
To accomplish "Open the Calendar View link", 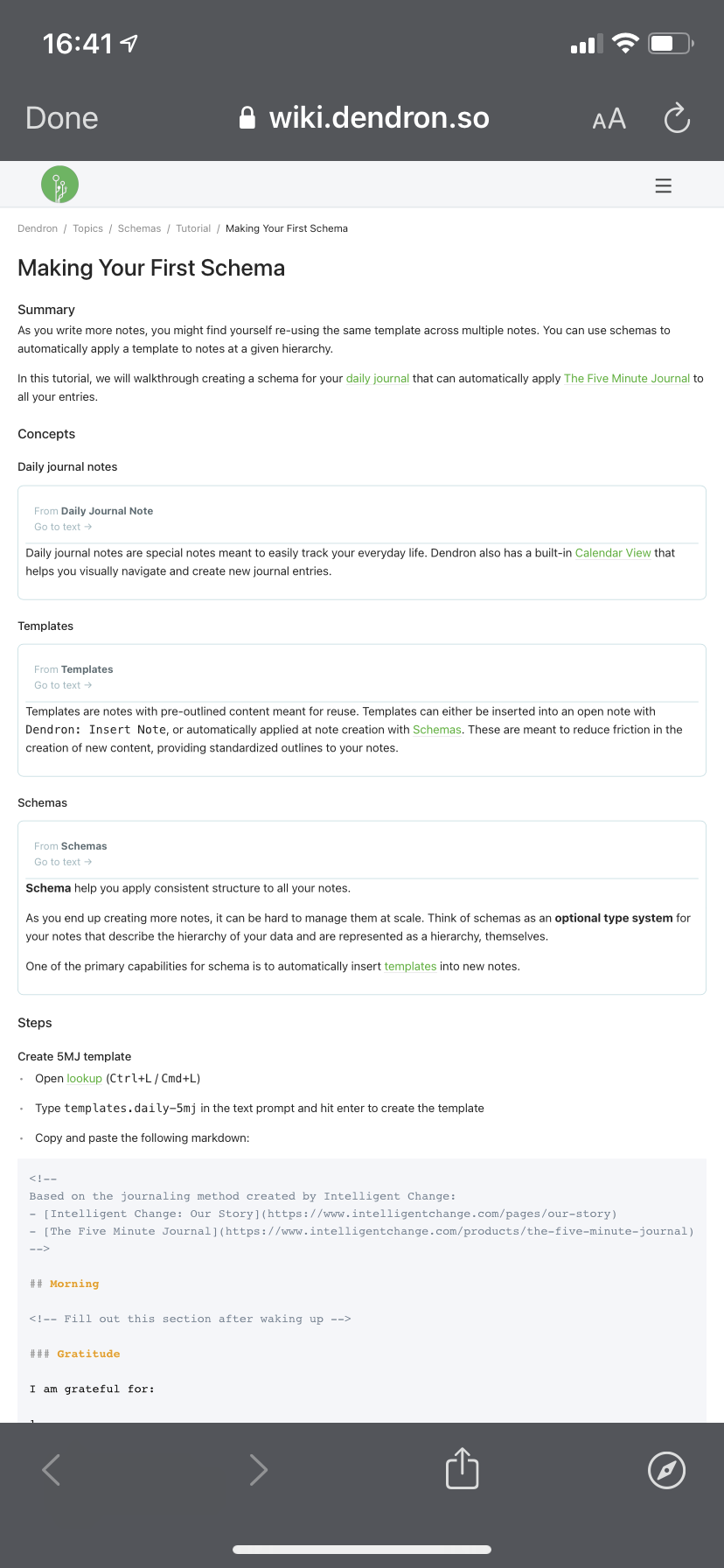I will click(612, 552).
